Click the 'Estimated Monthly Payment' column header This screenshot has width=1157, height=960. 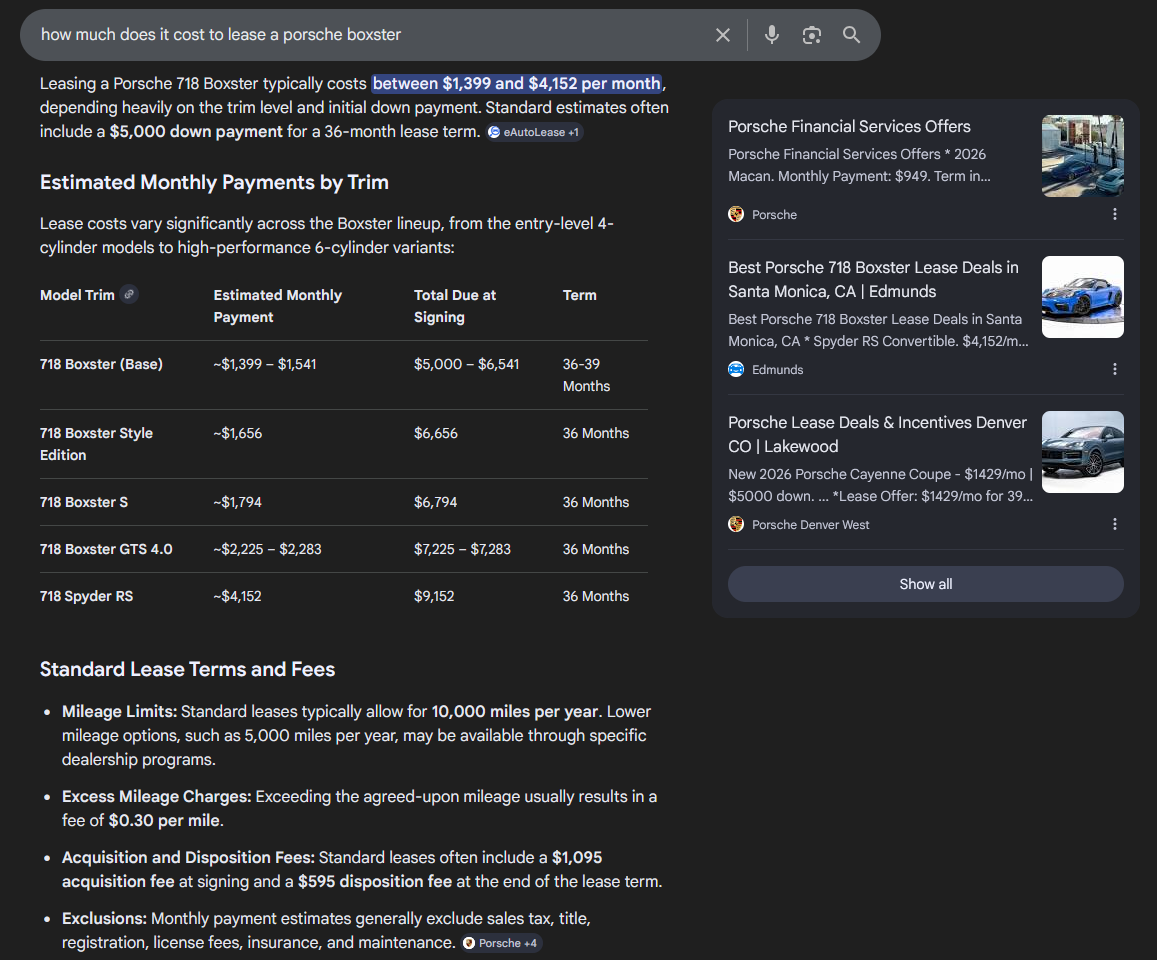(277, 305)
